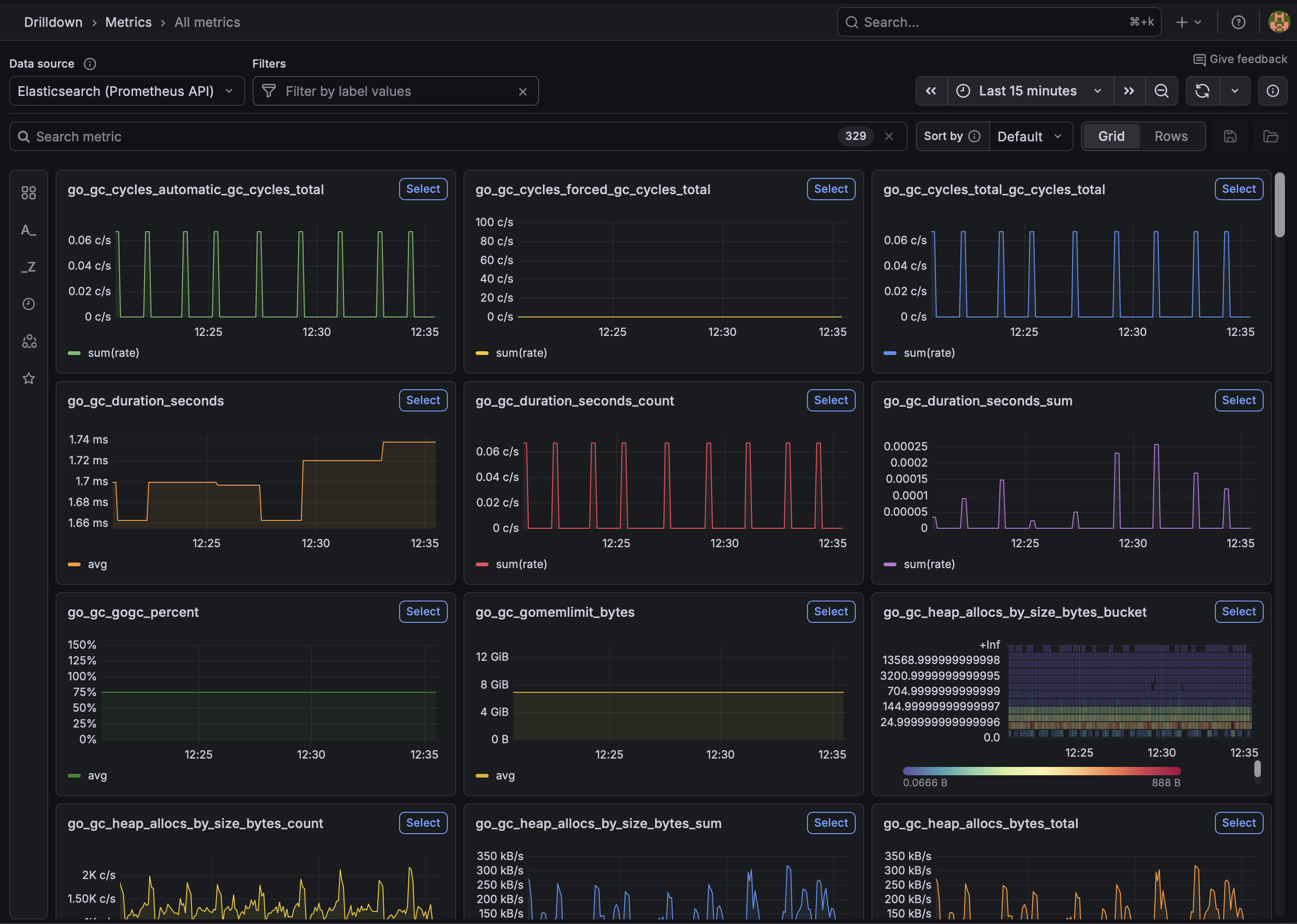1297x924 pixels.
Task: Open the group-by labels sidebar icon
Action: [29, 342]
